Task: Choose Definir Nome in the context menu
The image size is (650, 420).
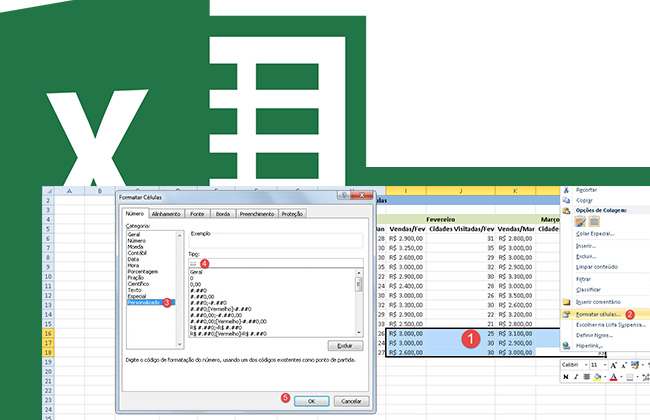Action: point(594,335)
